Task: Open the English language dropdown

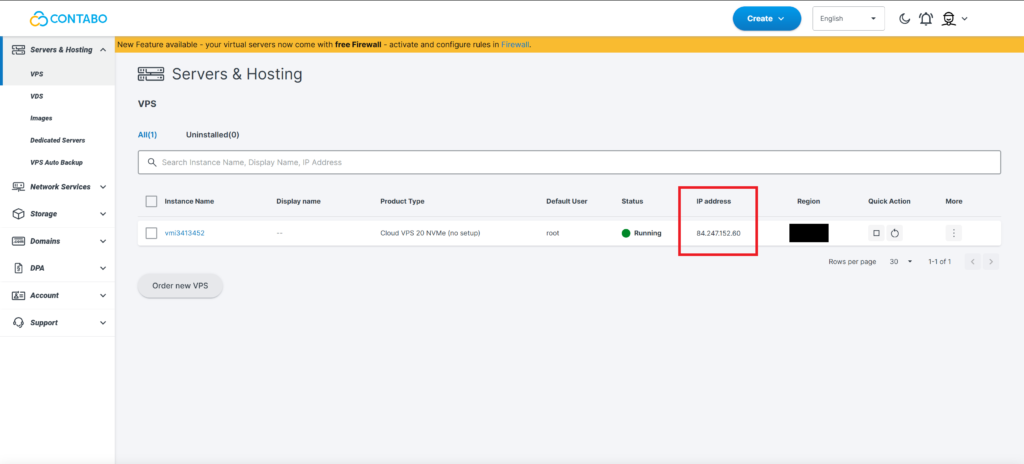Action: point(848,18)
